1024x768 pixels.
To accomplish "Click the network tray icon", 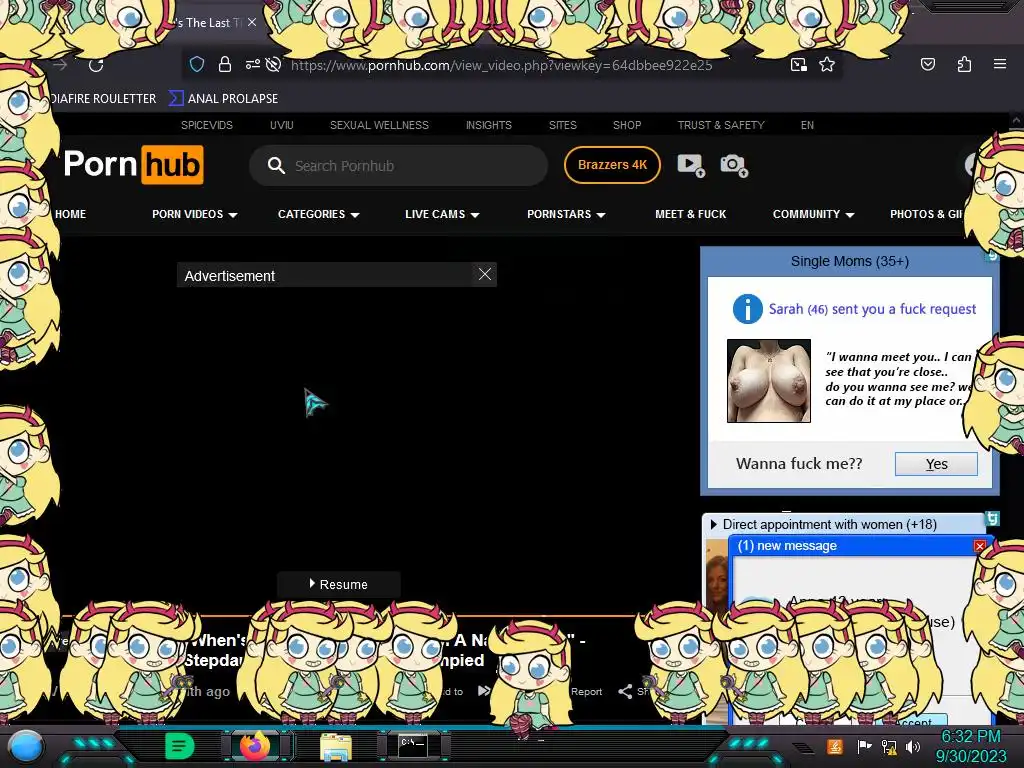I will (888, 746).
